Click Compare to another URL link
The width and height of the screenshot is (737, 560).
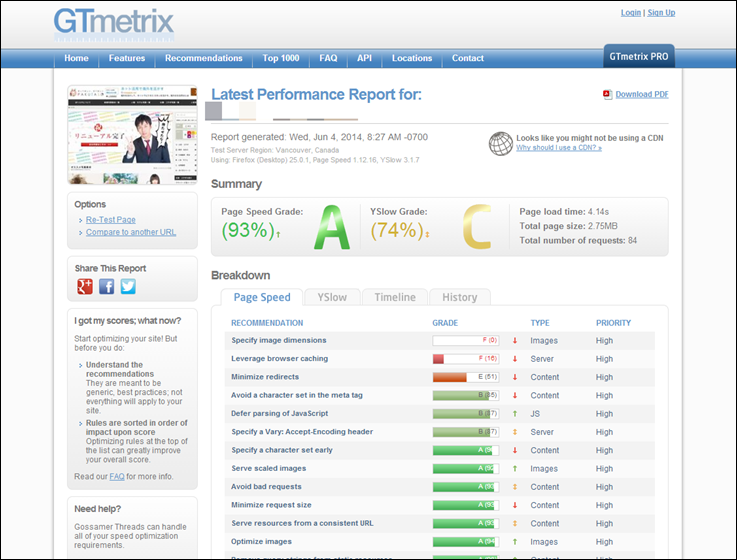point(131,232)
